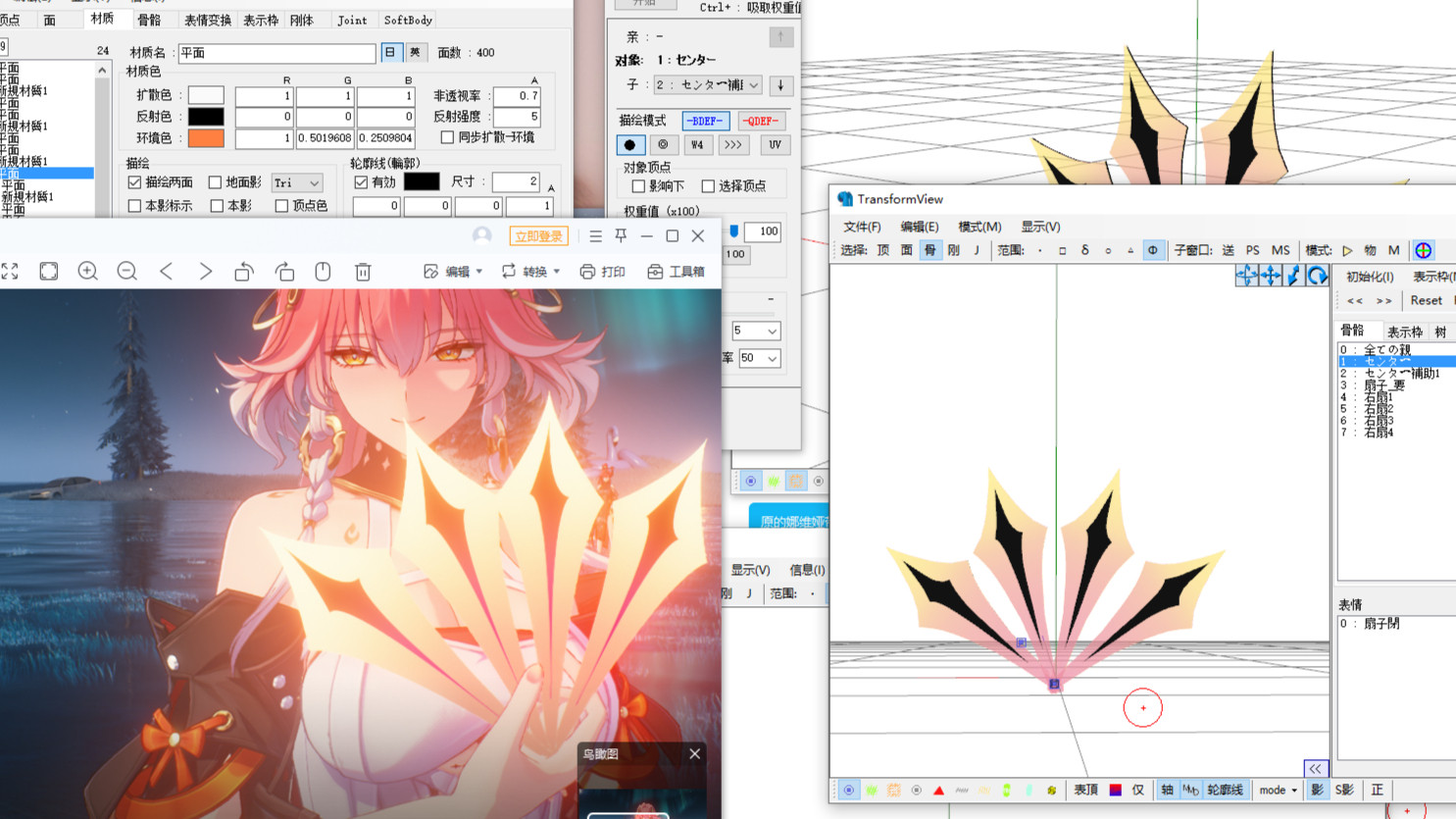
Task: Open the 模式(M) menu in TransformView
Action: pos(979,227)
